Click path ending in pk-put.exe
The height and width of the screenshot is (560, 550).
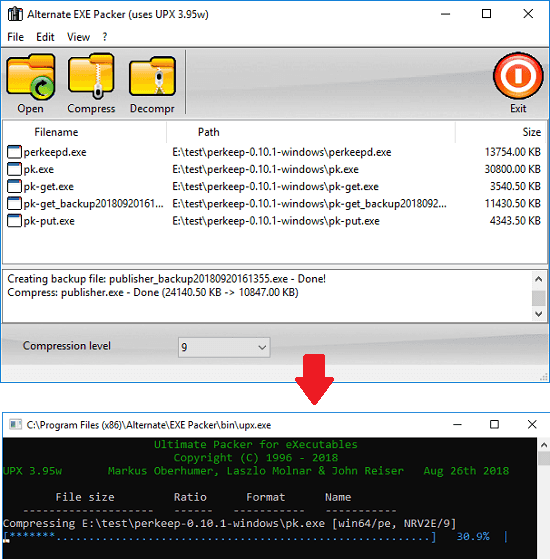[276, 221]
